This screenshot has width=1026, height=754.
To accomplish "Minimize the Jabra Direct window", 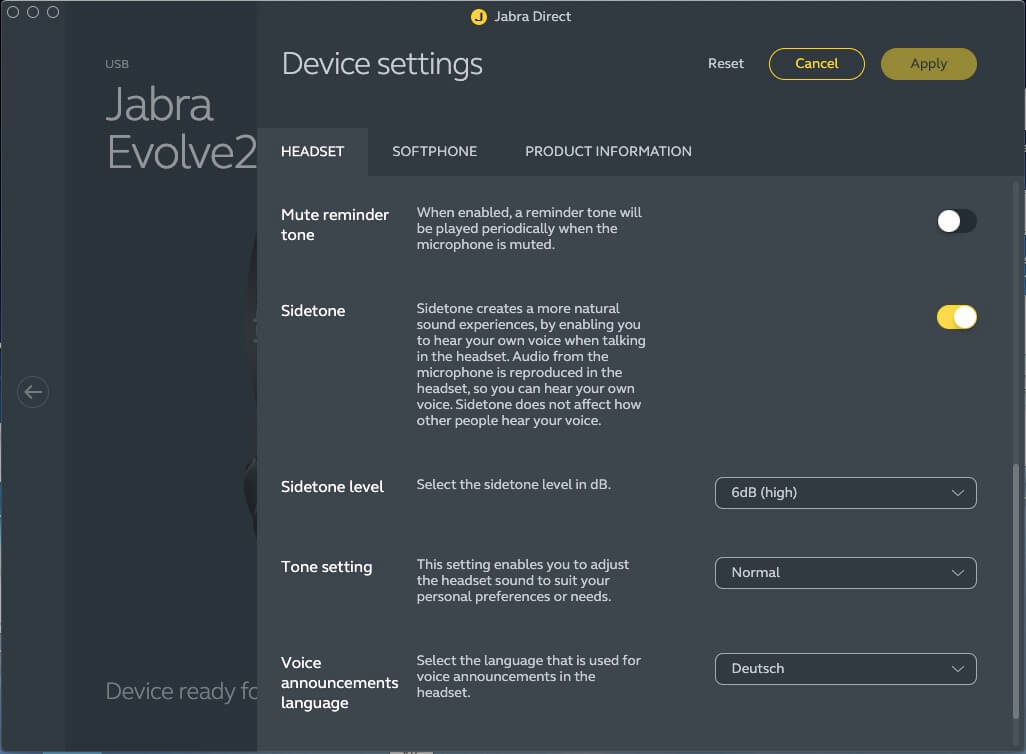I will pos(33,12).
